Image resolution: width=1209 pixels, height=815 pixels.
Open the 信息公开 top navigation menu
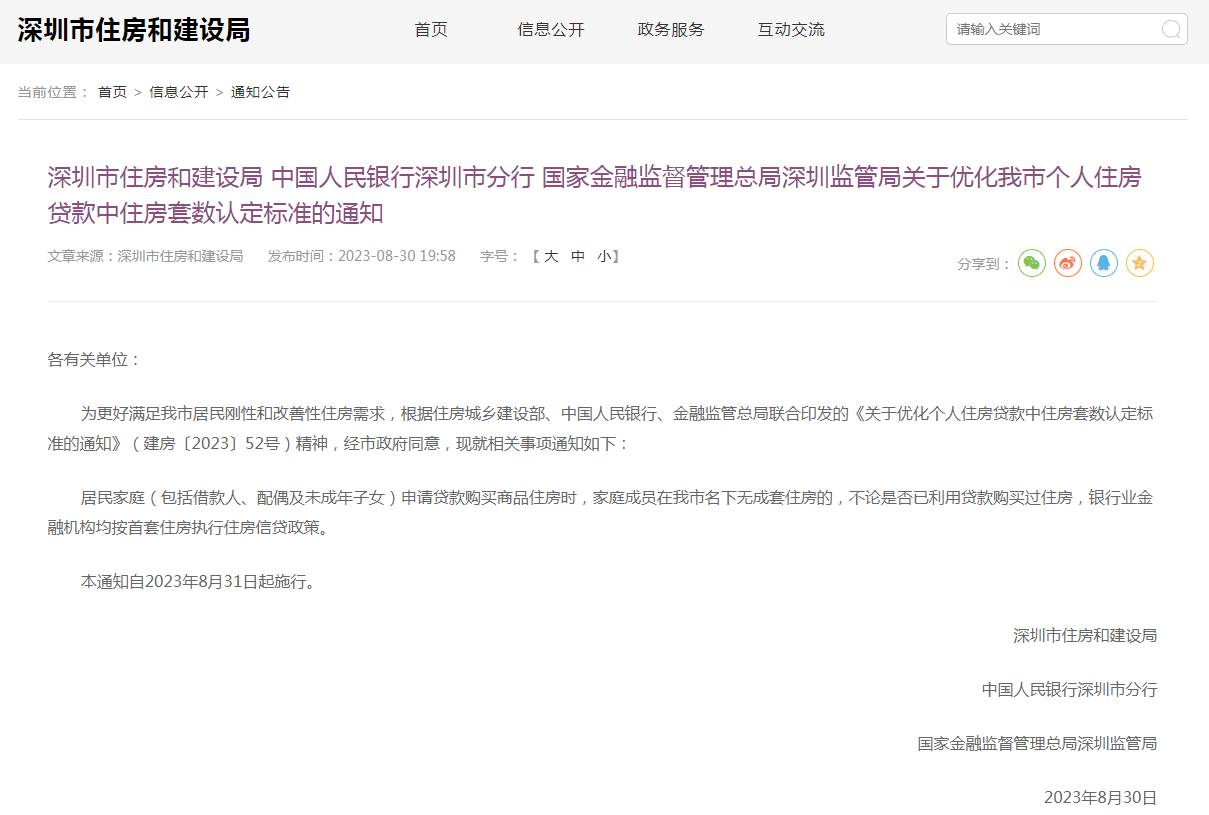[550, 30]
